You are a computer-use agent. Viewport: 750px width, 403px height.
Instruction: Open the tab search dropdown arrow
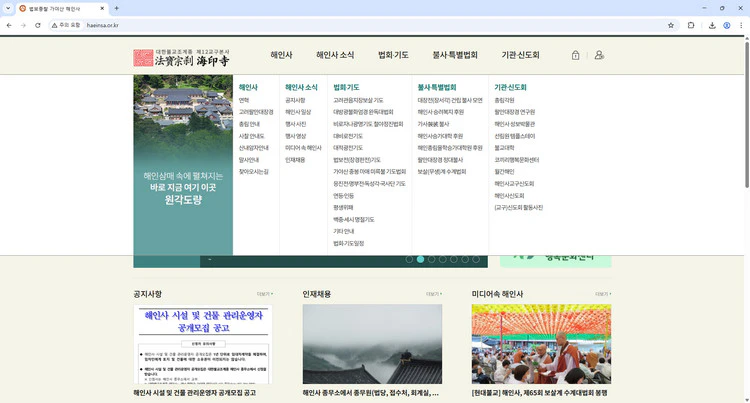(x=8, y=8)
